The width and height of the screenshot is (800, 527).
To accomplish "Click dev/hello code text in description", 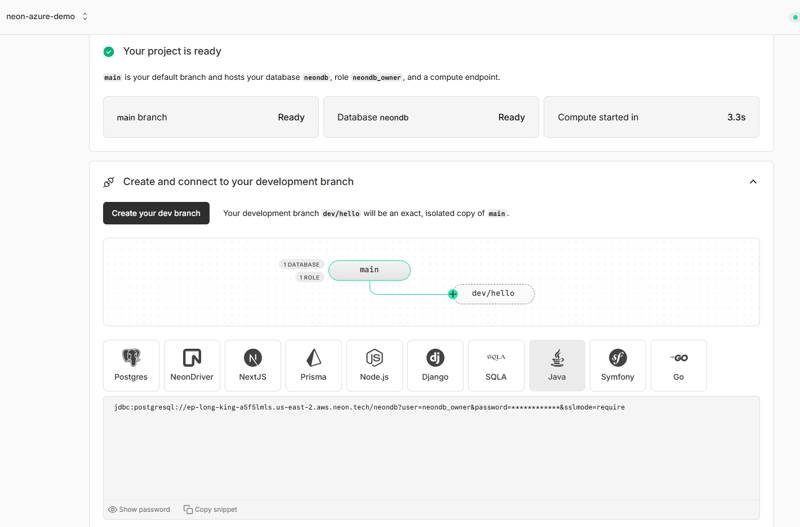I will coord(341,214).
